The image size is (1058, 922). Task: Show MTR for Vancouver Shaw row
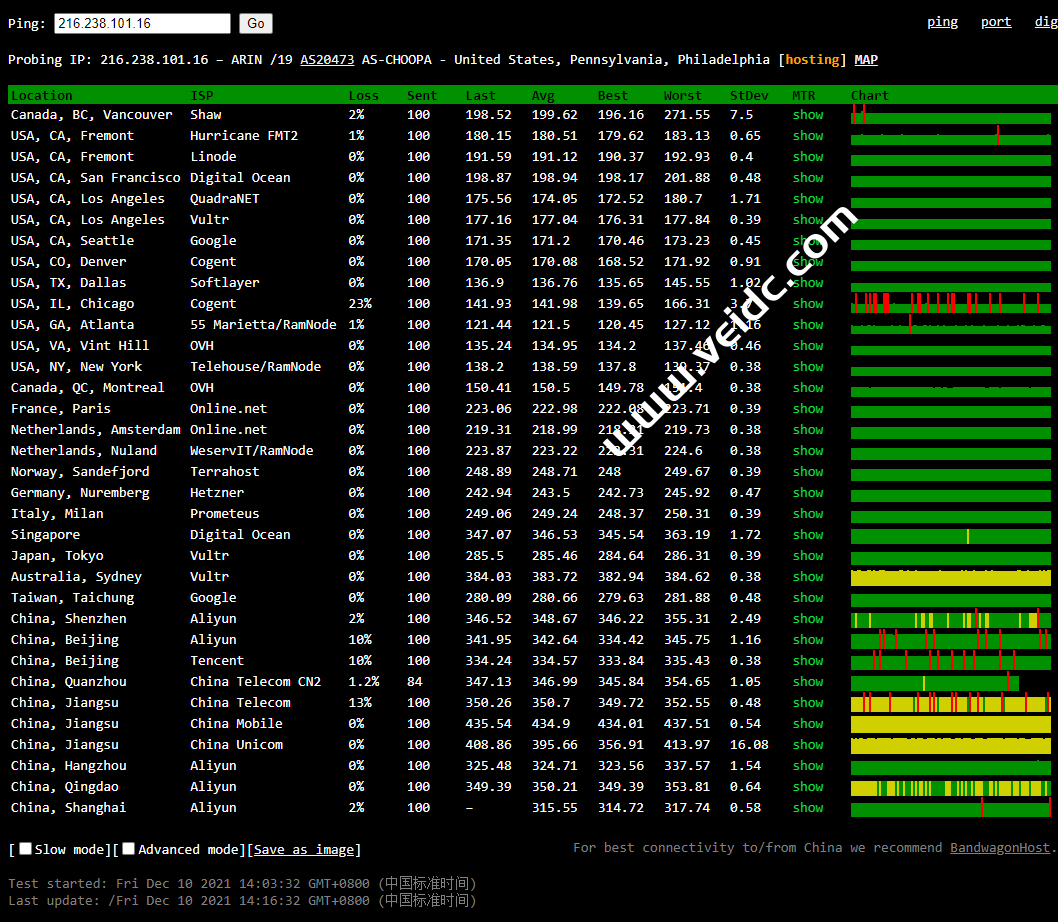pos(808,115)
